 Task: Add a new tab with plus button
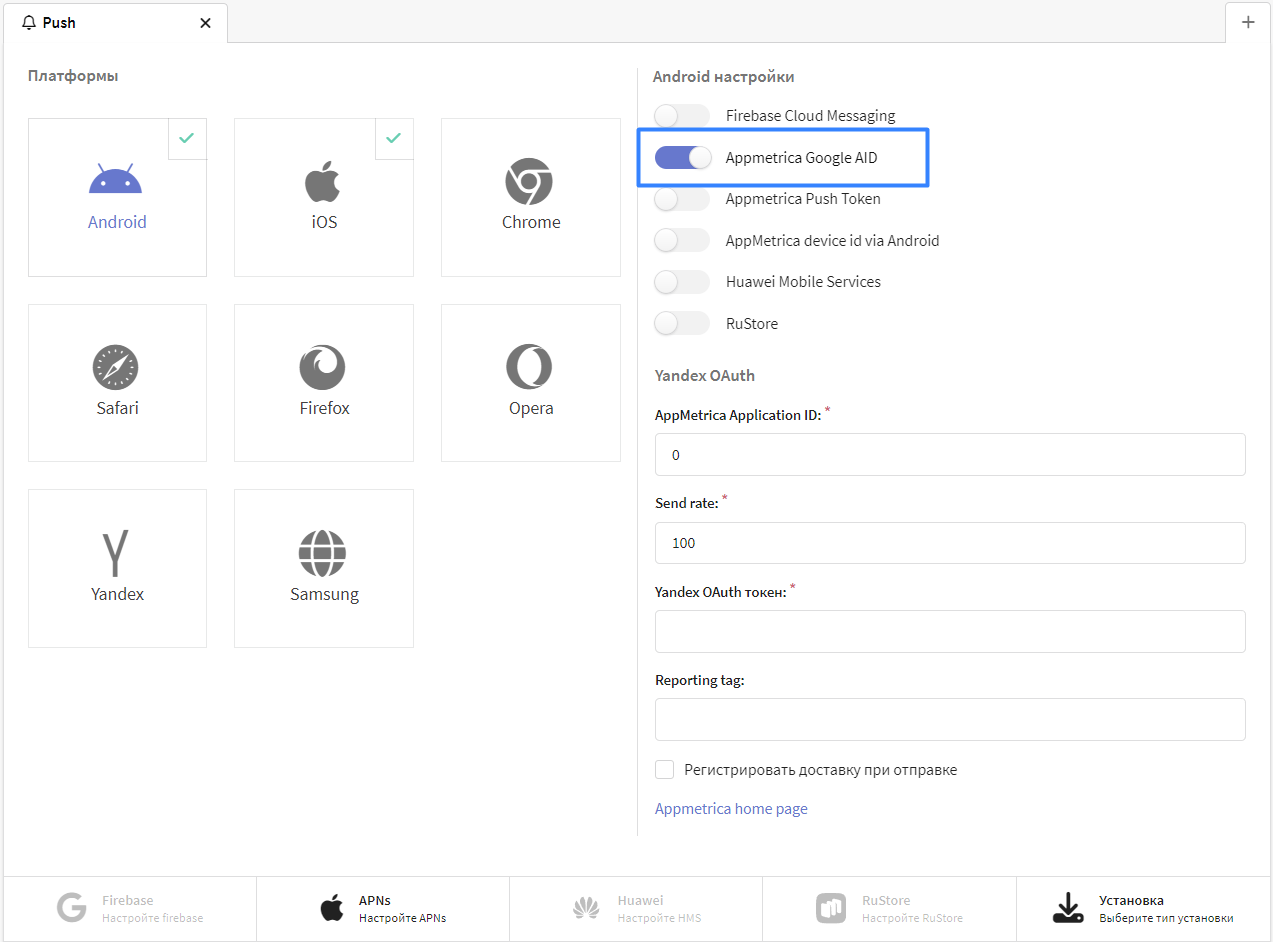pyautogui.click(x=1248, y=22)
